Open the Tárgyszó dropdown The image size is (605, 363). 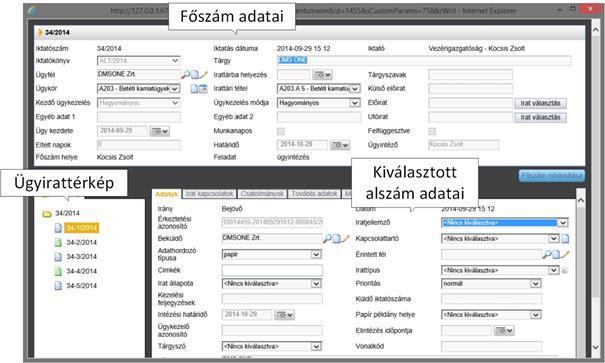pos(316,346)
